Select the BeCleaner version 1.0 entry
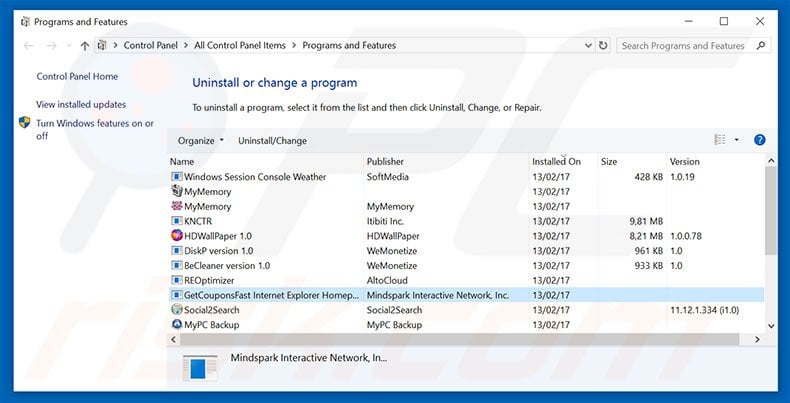Image resolution: width=790 pixels, height=403 pixels. (227, 265)
